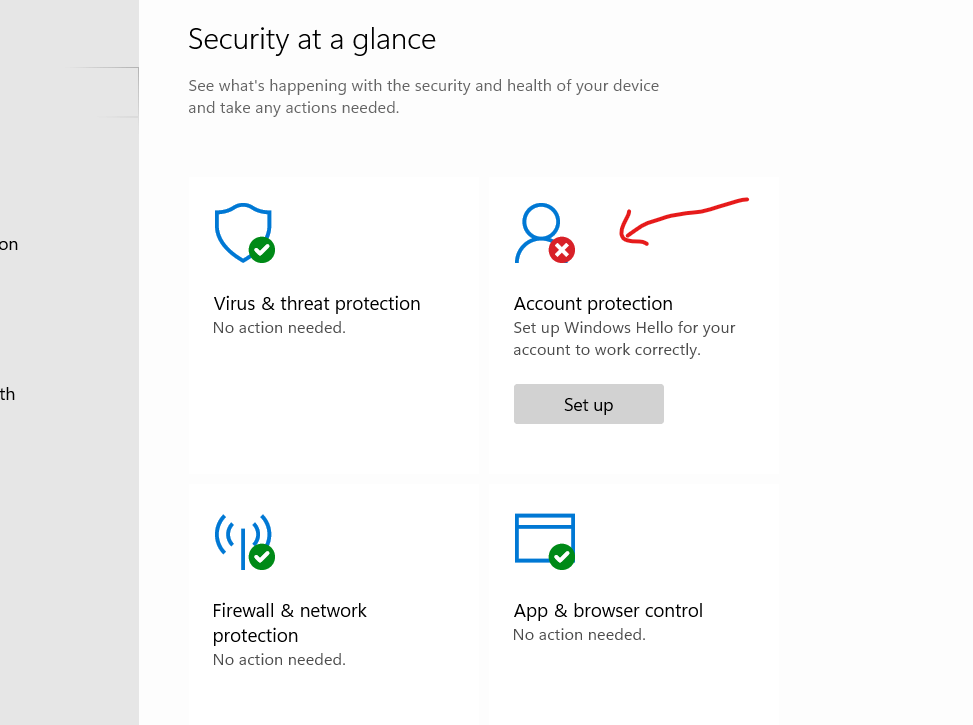
Task: Select the partially visible protection item in left sidebar
Action: 9,244
